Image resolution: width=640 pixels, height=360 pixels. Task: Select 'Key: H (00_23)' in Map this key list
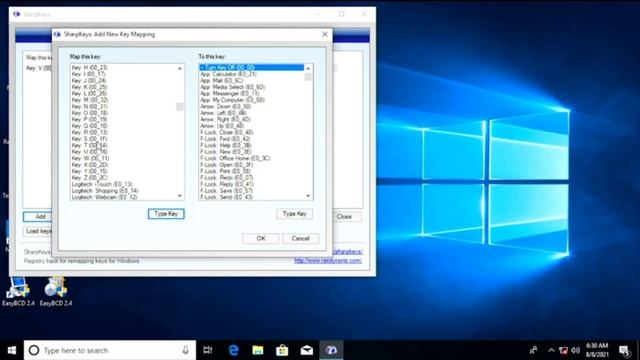click(89, 67)
